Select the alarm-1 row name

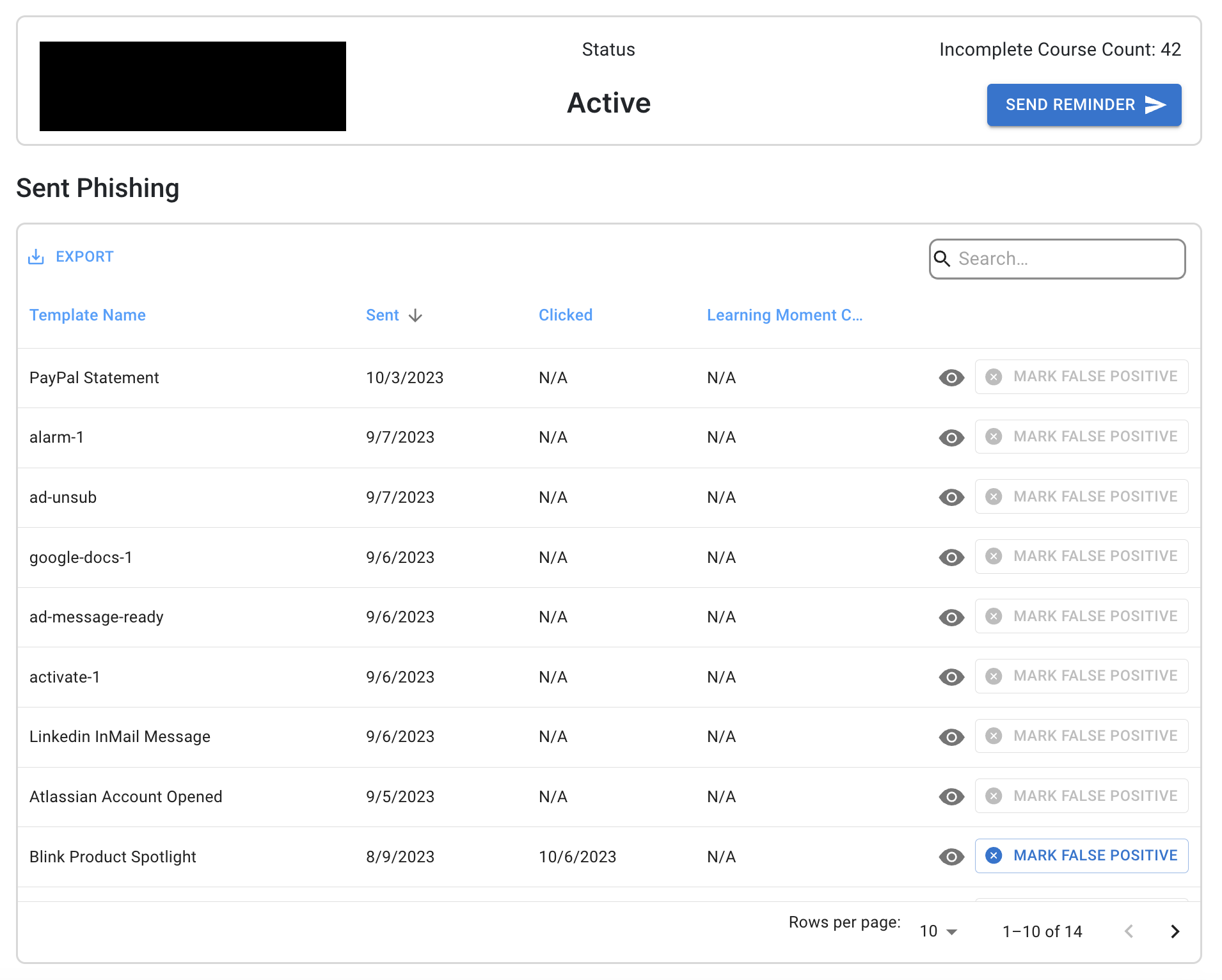click(x=56, y=438)
